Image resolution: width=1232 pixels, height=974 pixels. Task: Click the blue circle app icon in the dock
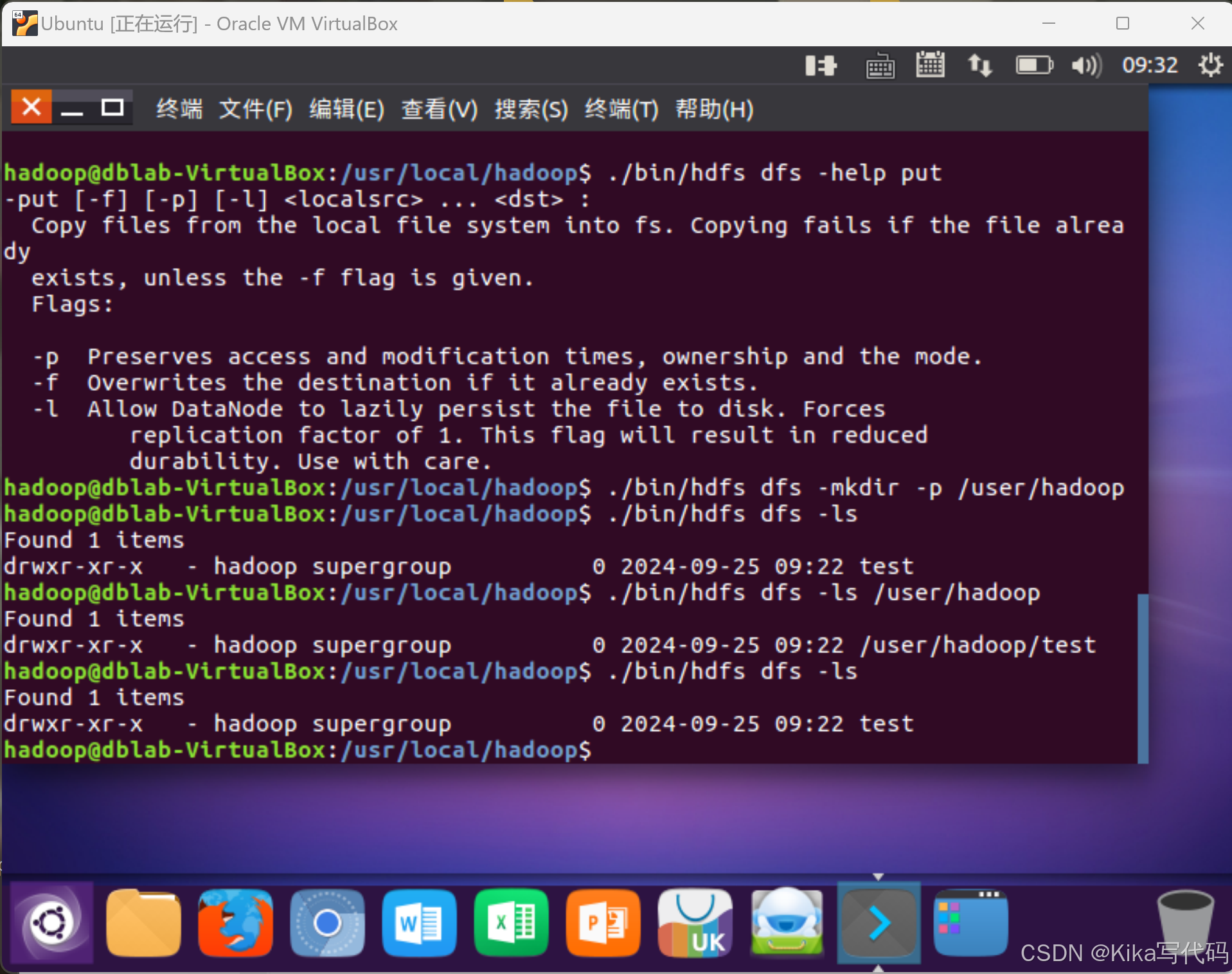click(x=327, y=923)
